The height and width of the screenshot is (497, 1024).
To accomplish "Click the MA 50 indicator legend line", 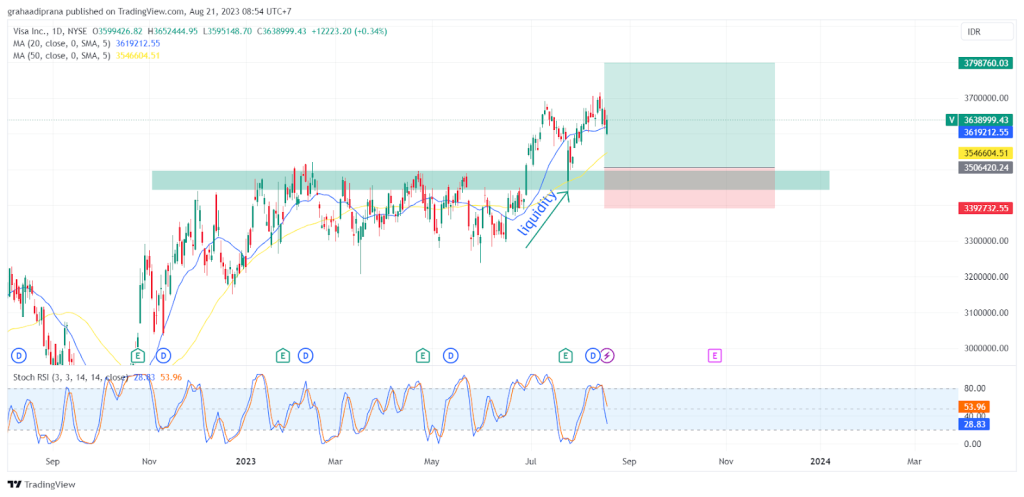I will tap(86, 56).
